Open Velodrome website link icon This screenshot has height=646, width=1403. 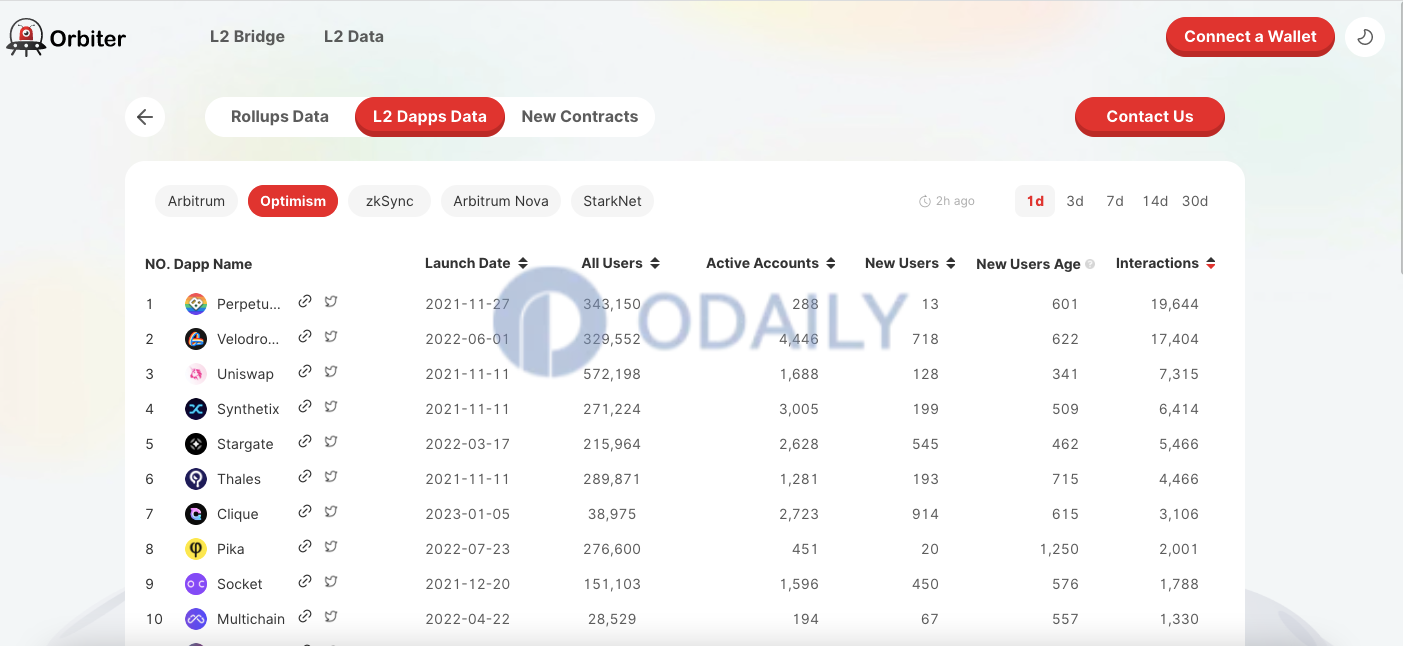pos(305,336)
